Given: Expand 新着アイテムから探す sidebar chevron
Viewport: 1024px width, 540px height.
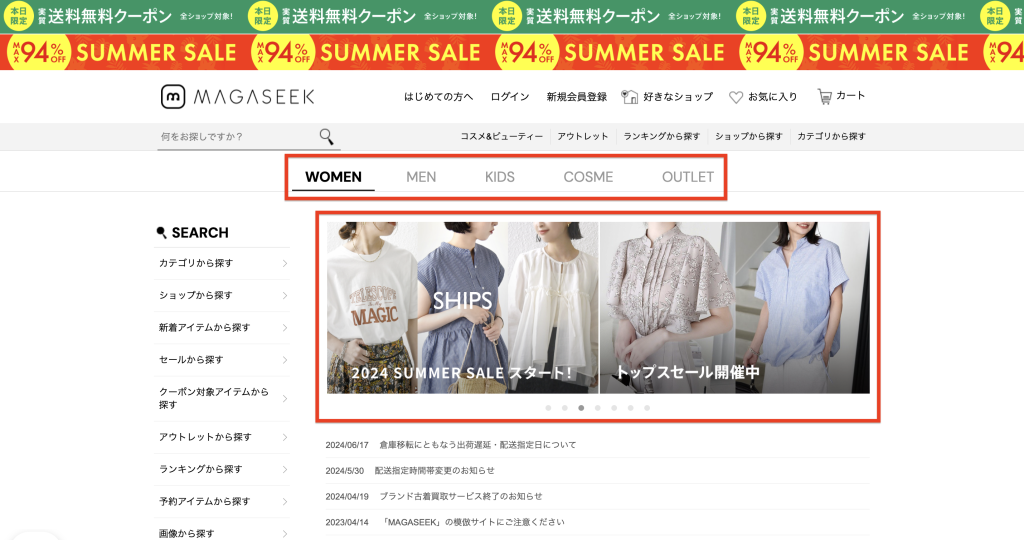Looking at the screenshot, I should (285, 328).
